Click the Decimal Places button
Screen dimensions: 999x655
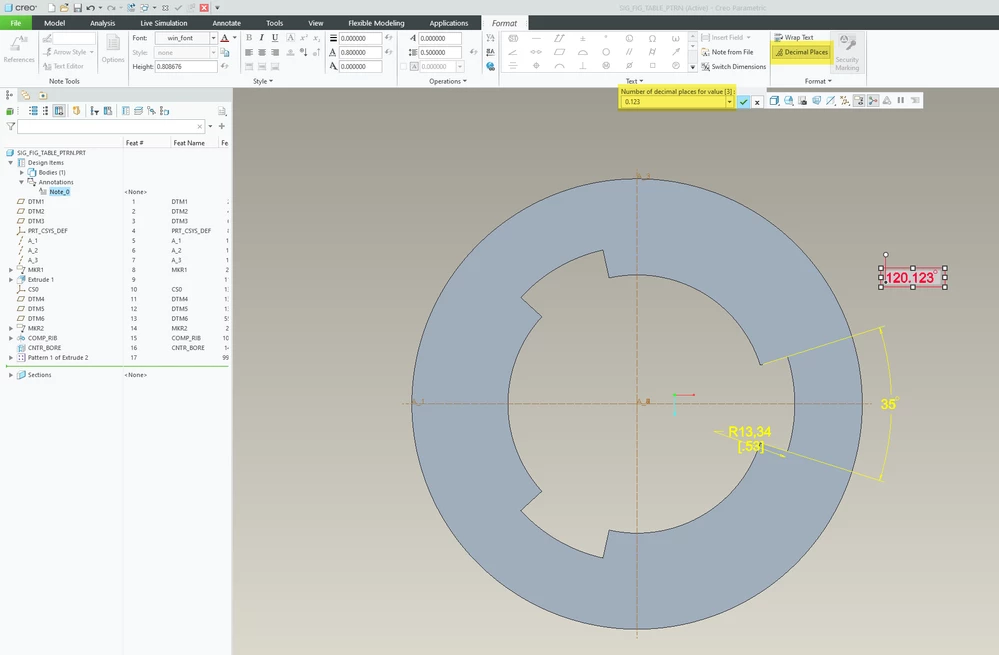pyautogui.click(x=801, y=52)
